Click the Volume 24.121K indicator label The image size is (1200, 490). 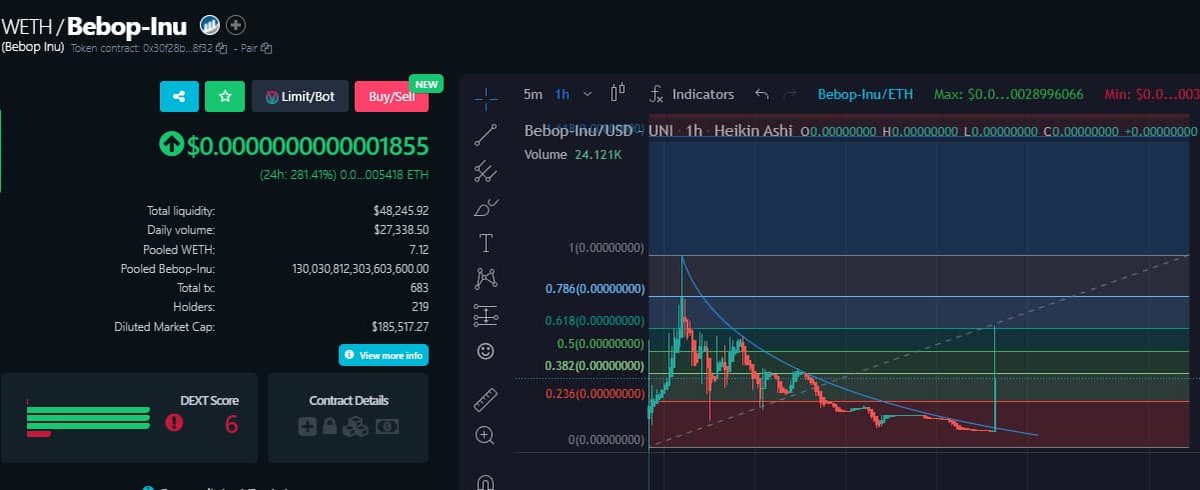click(573, 155)
